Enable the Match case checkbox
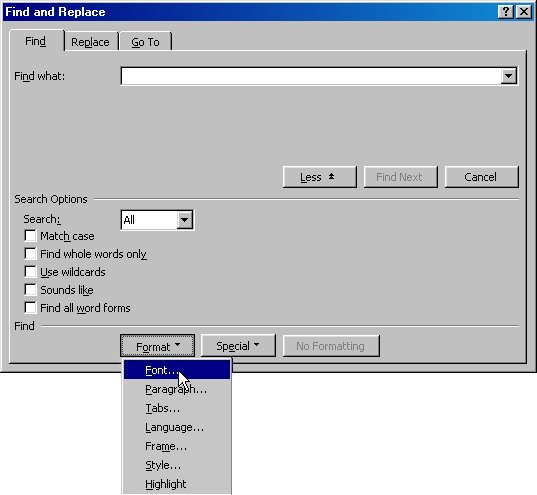Image resolution: width=537 pixels, height=495 pixels. (x=30, y=236)
